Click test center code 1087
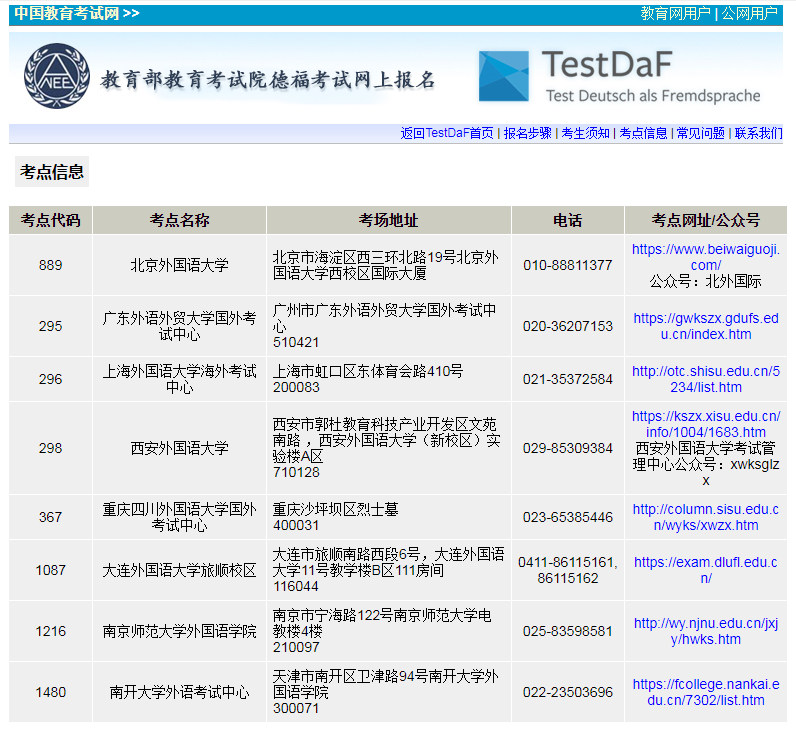This screenshot has height=736, width=796. pos(50,570)
